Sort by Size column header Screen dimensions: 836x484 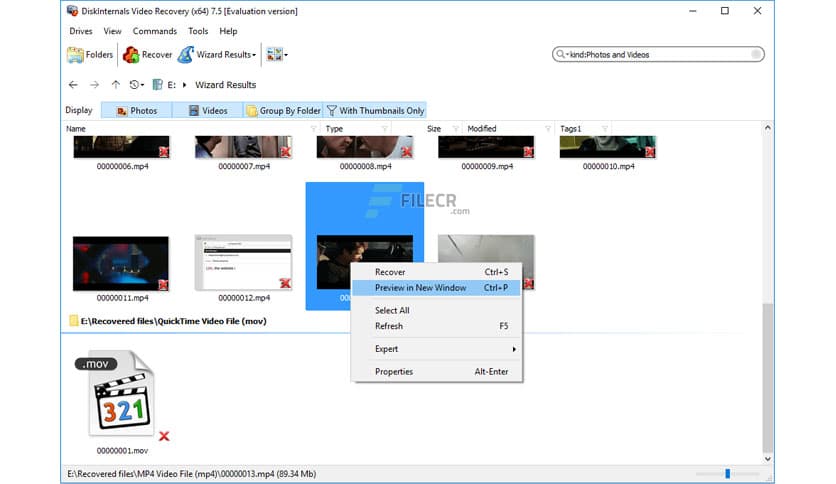pyautogui.click(x=434, y=128)
